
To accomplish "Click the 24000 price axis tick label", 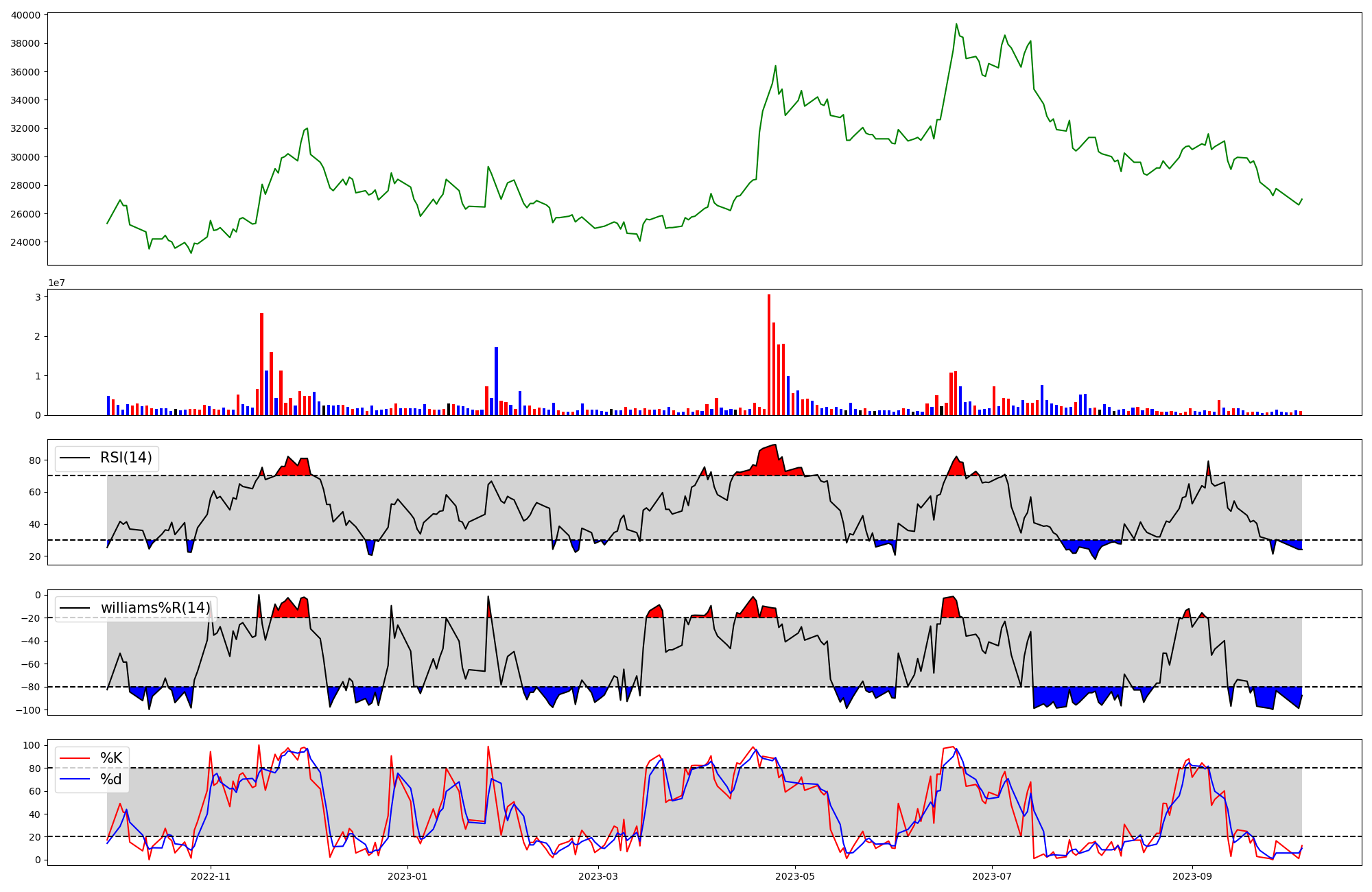I will [26, 242].
